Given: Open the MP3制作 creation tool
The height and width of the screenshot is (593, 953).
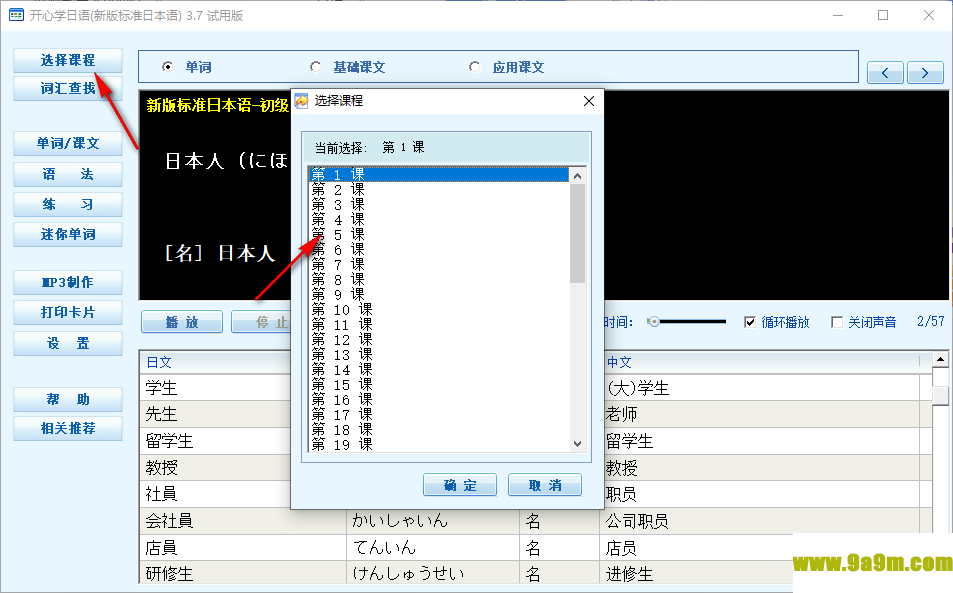Looking at the screenshot, I should pos(66,282).
